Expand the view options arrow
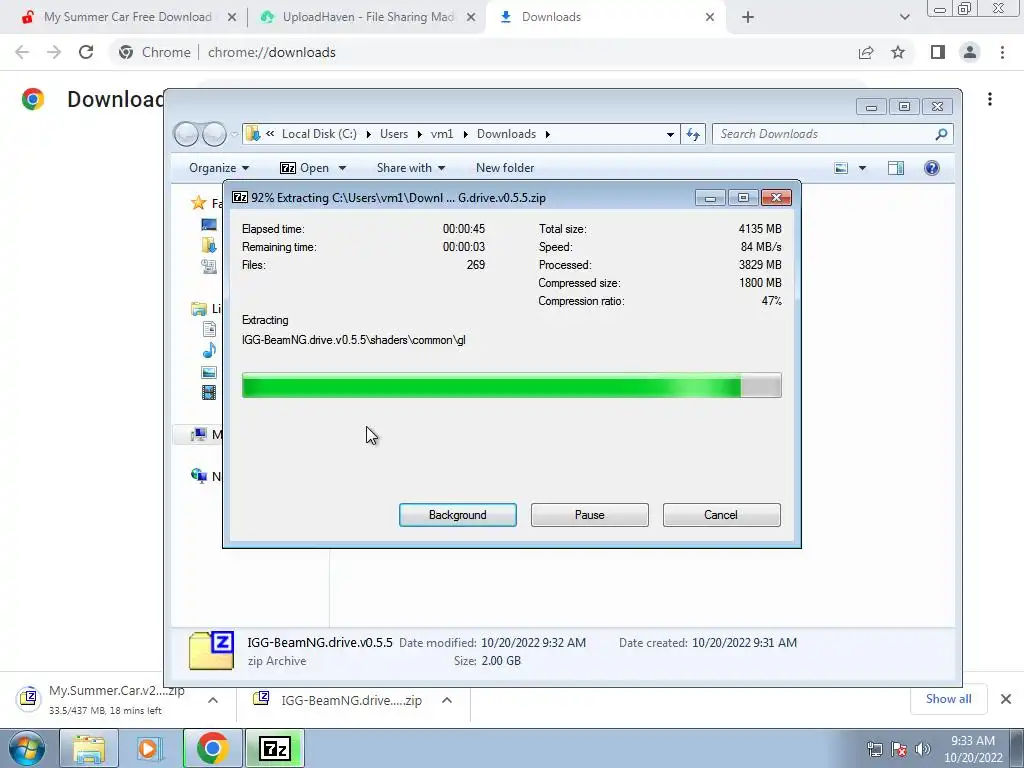1024x768 pixels. click(862, 168)
